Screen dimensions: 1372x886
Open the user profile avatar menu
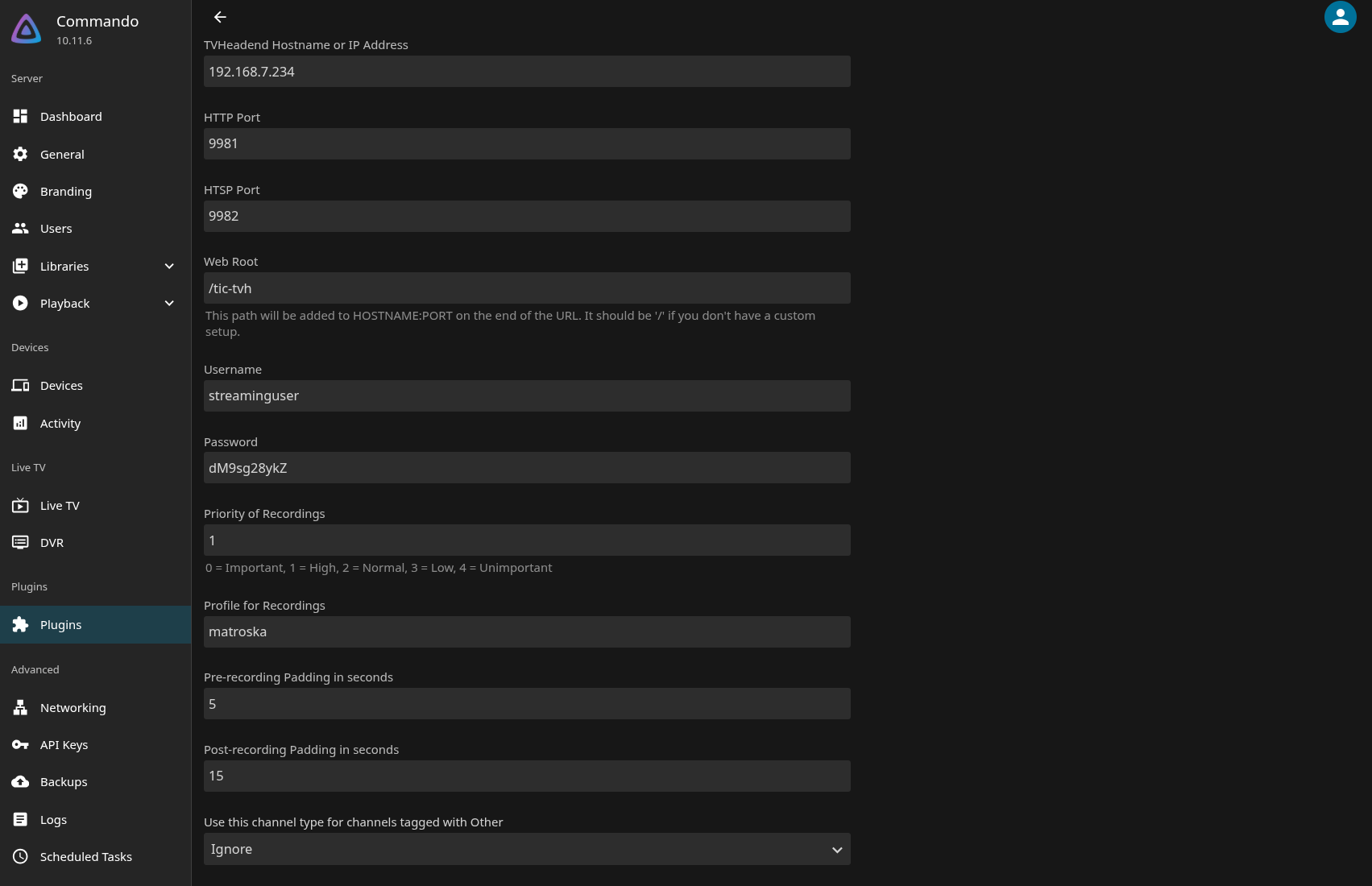coord(1340,16)
